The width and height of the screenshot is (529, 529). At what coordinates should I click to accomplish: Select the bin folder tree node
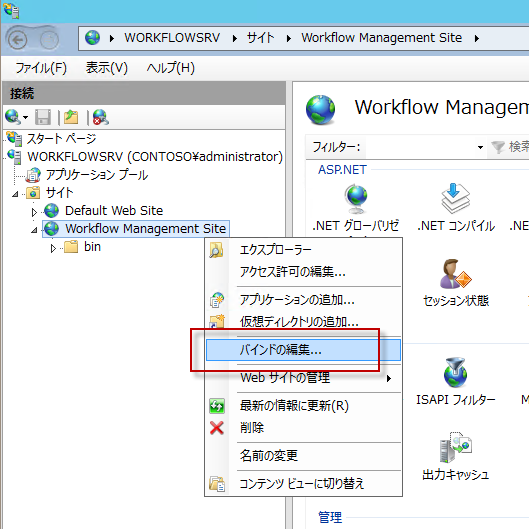pos(92,247)
